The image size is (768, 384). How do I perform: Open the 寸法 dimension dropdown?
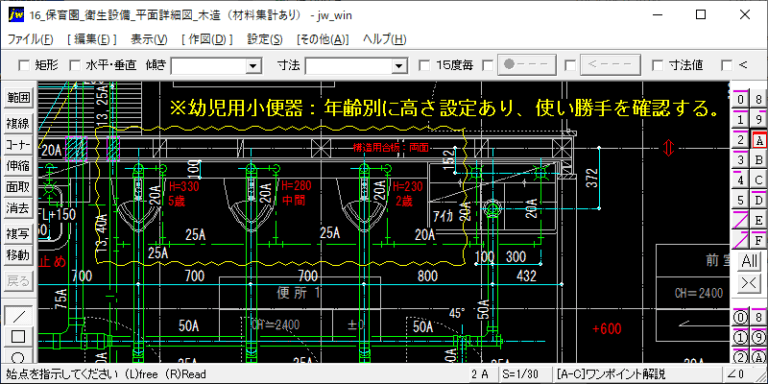click(400, 65)
